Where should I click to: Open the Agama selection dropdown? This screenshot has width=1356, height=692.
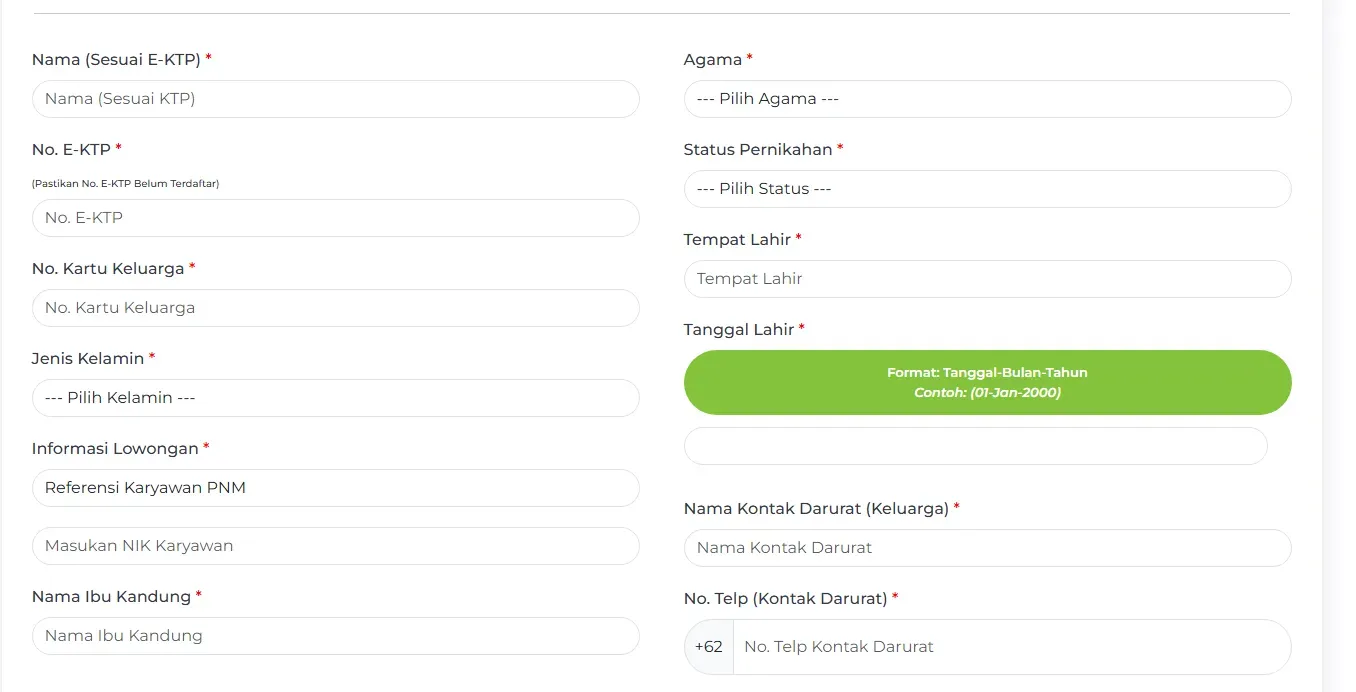pos(986,99)
